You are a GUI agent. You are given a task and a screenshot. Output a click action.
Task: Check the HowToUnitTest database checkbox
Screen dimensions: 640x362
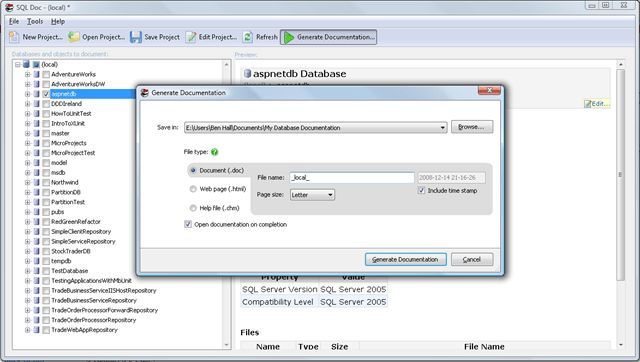pyautogui.click(x=46, y=113)
